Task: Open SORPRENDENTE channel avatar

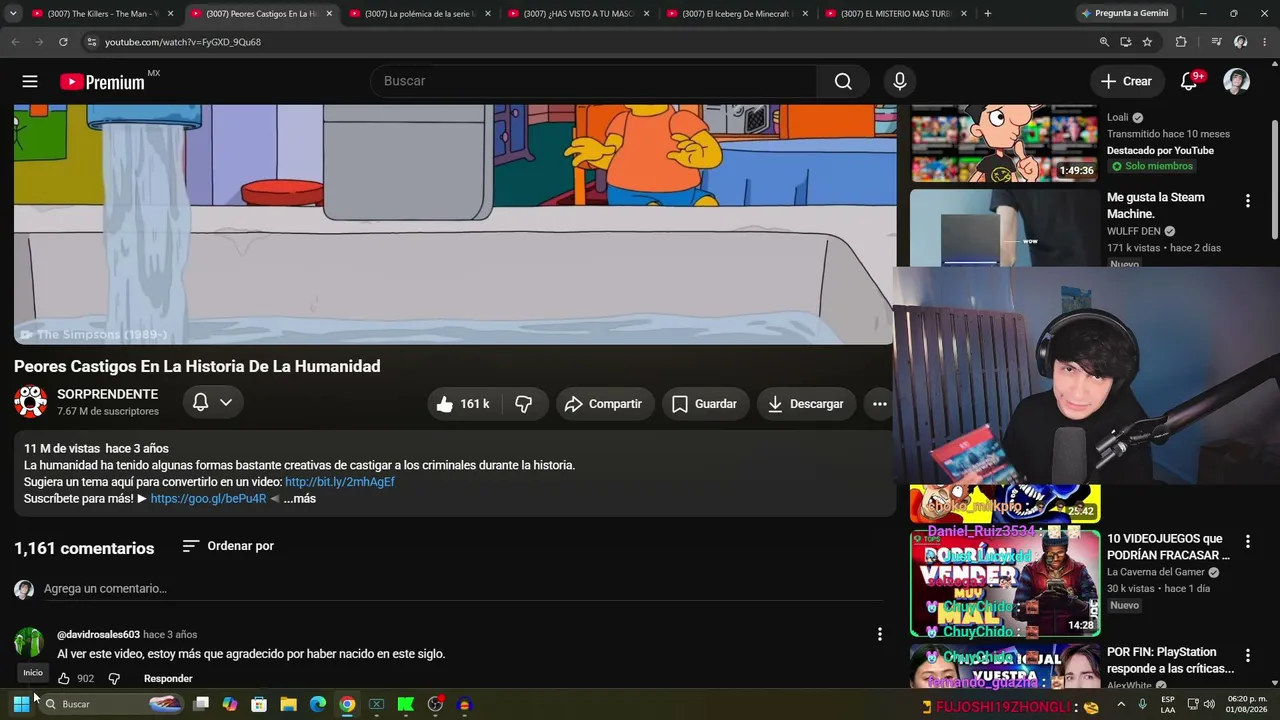Action: (31, 402)
